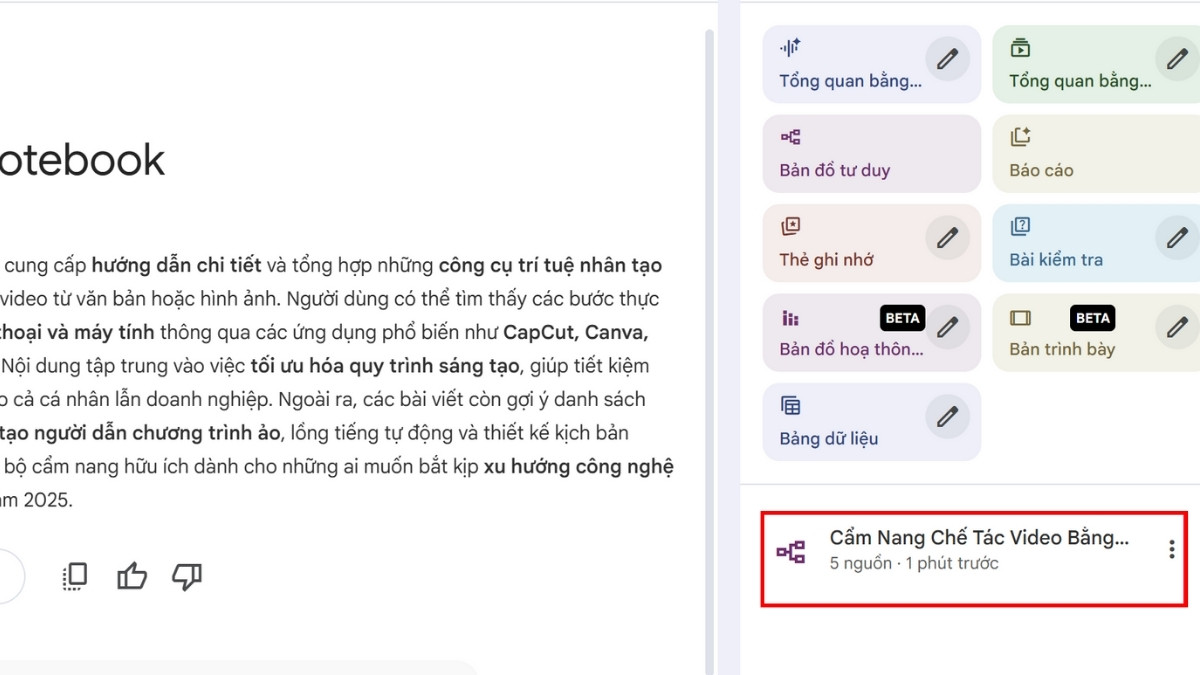
Task: Edit the Tổng quan bằng video card settings
Action: [1177, 60]
